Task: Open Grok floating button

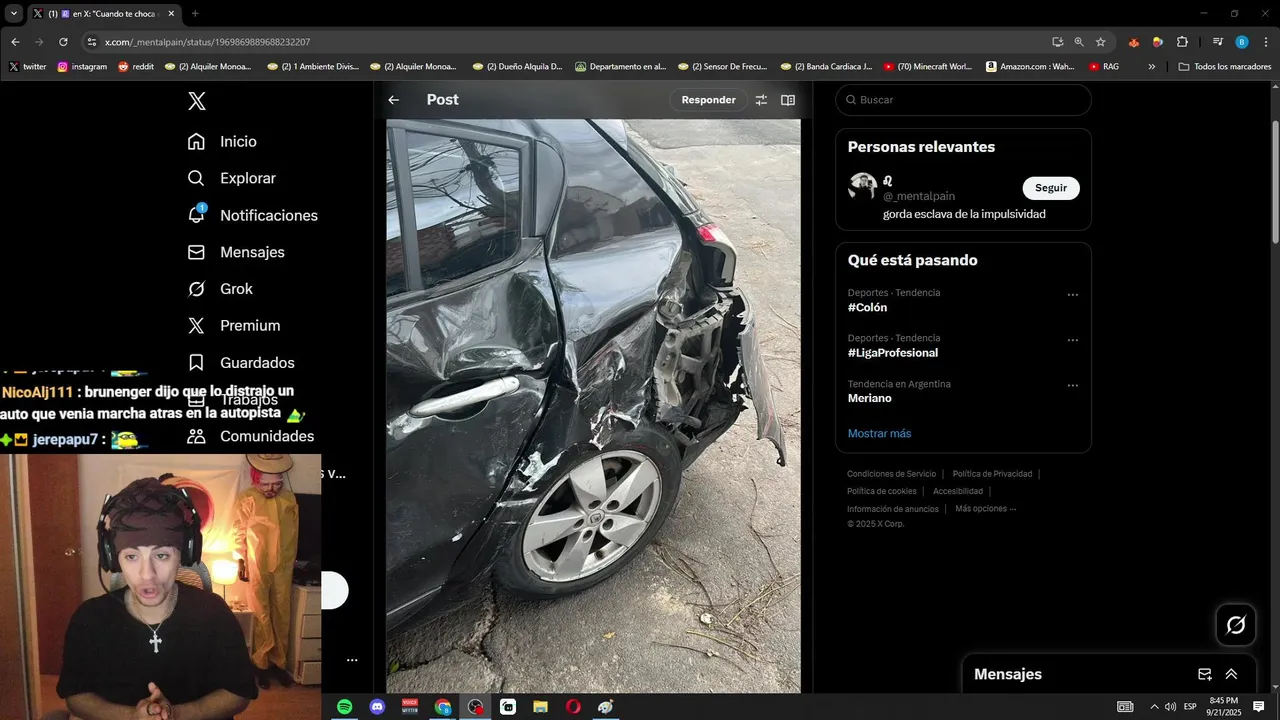Action: [1236, 625]
